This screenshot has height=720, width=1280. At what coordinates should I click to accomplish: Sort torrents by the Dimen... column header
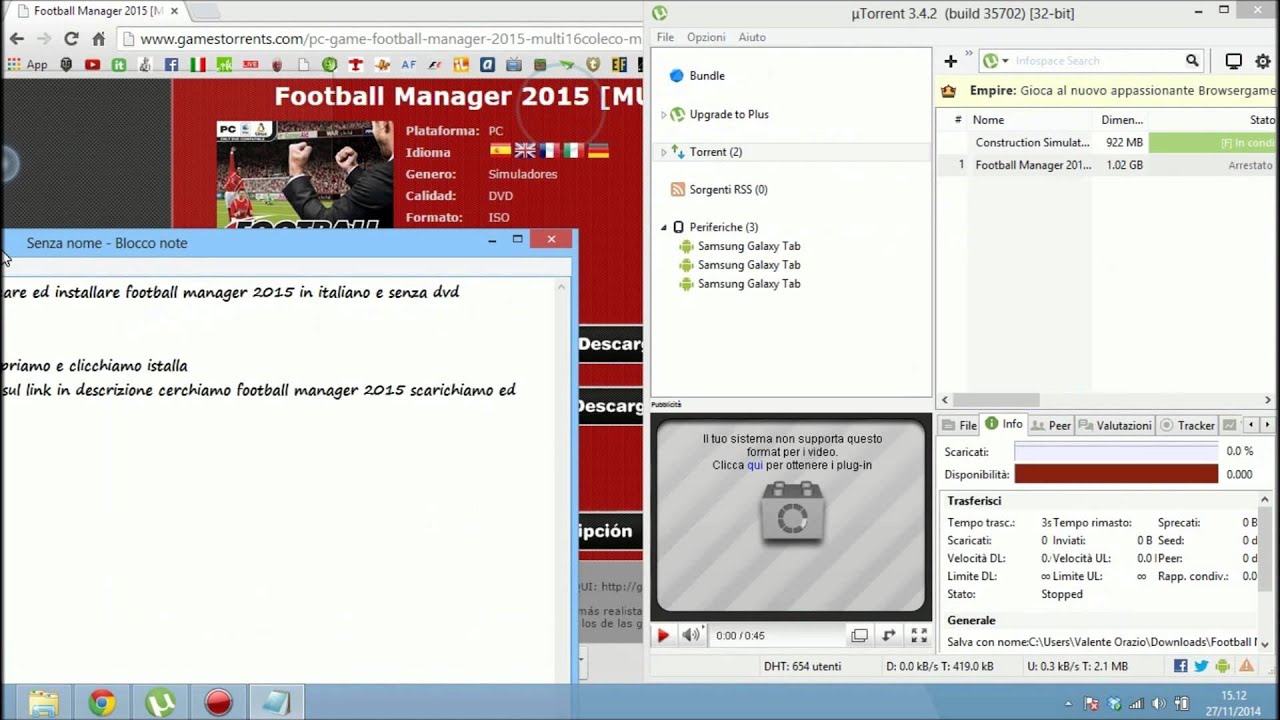(1122, 120)
